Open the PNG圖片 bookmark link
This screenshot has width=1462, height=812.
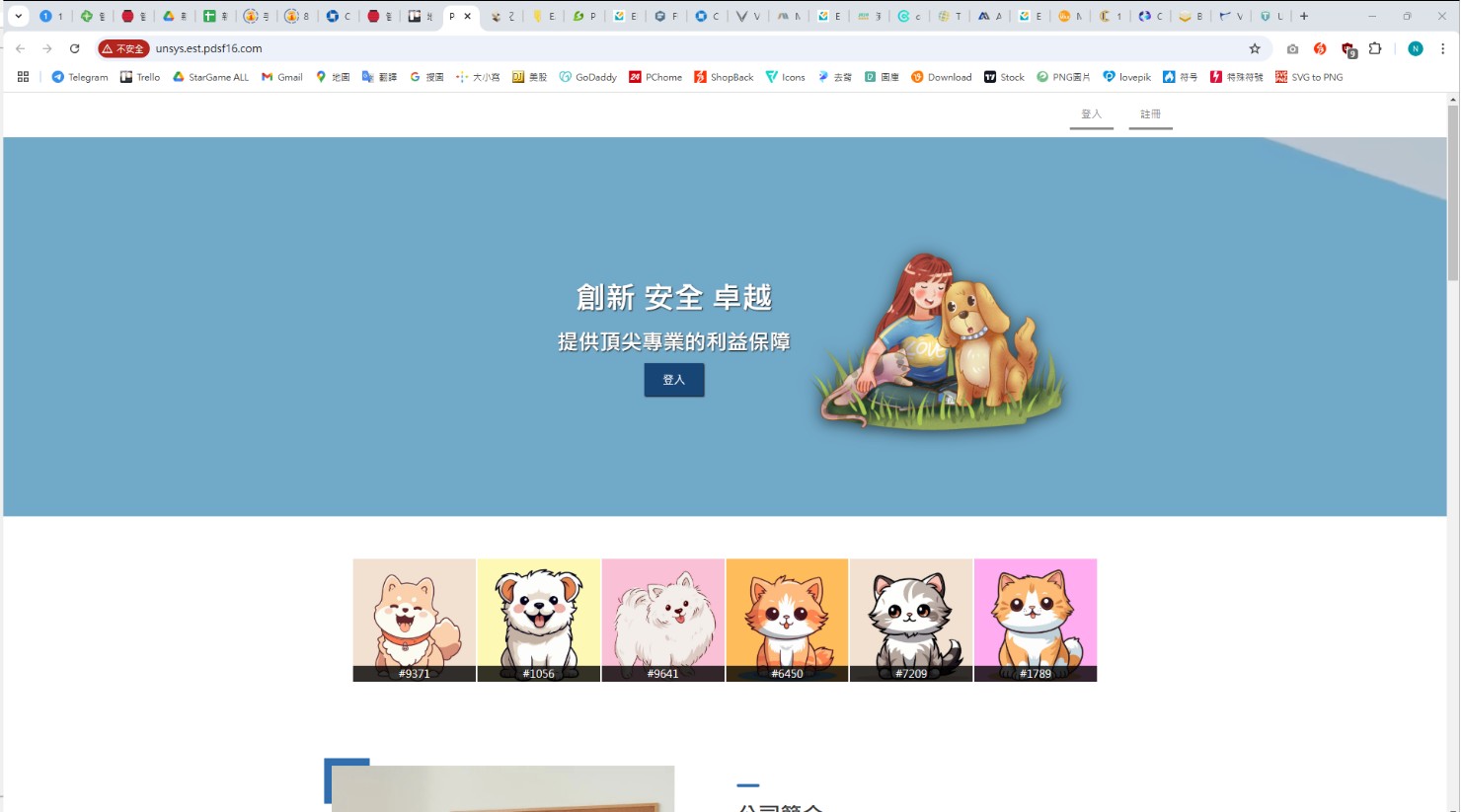point(1063,77)
